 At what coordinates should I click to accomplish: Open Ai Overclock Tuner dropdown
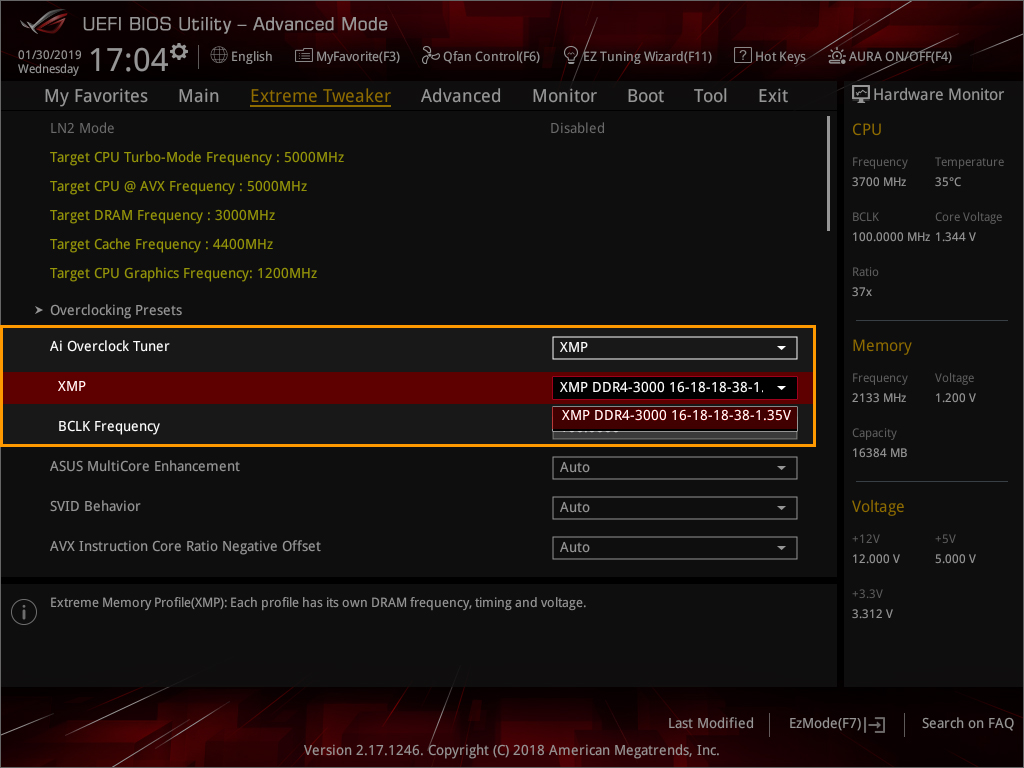click(x=675, y=347)
